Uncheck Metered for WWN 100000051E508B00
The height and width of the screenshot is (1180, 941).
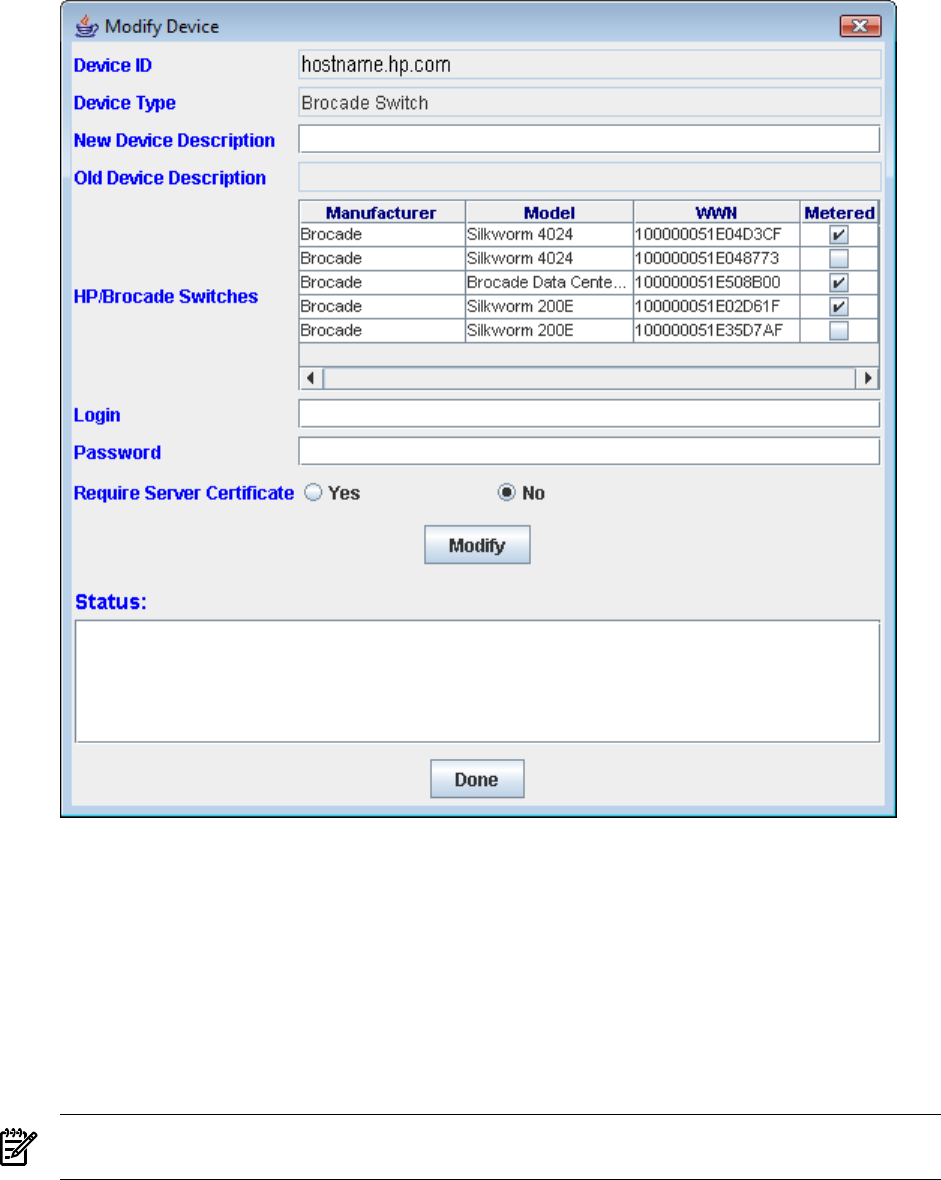click(x=839, y=283)
